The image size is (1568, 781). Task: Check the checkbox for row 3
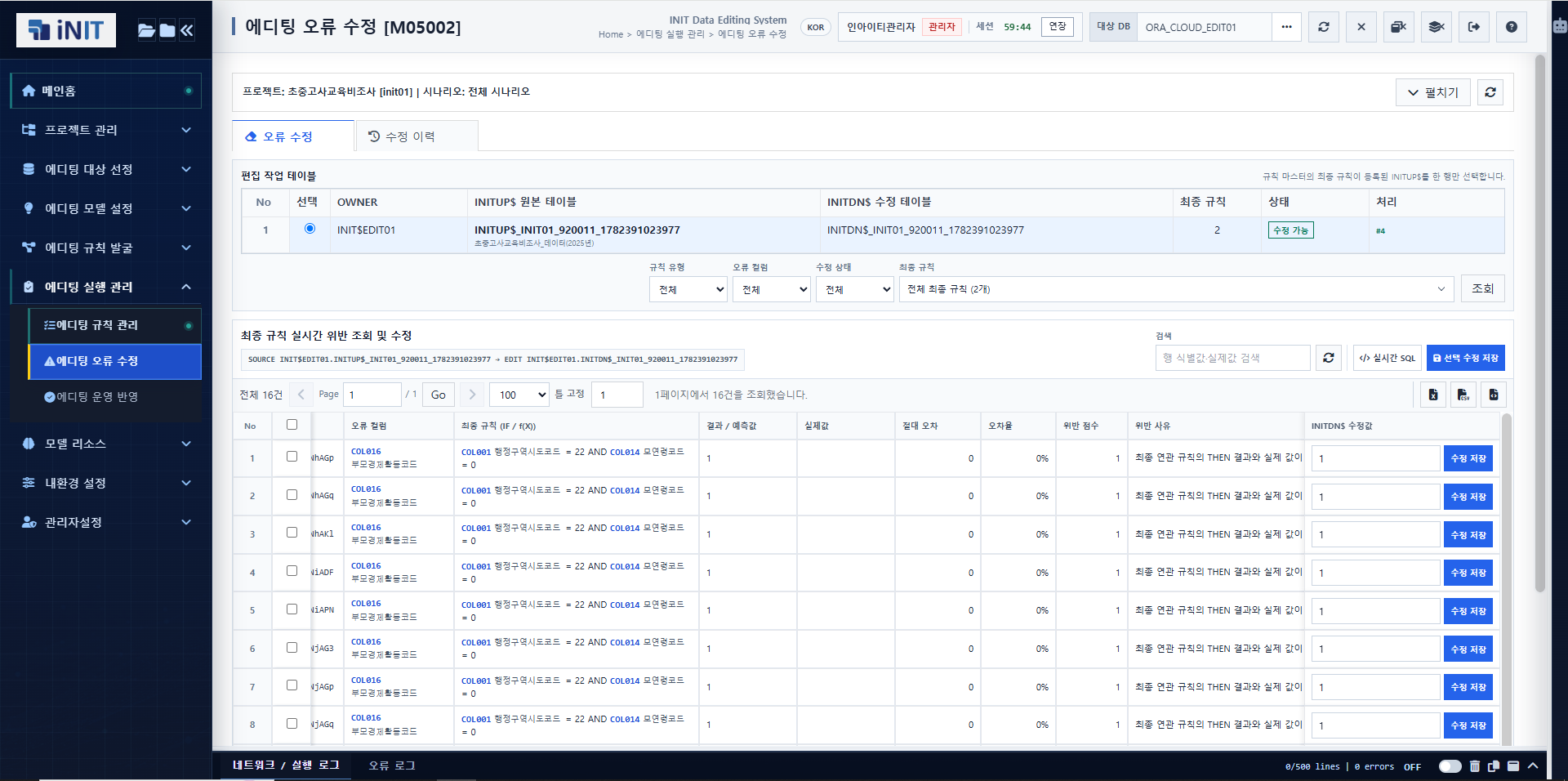[x=292, y=533]
